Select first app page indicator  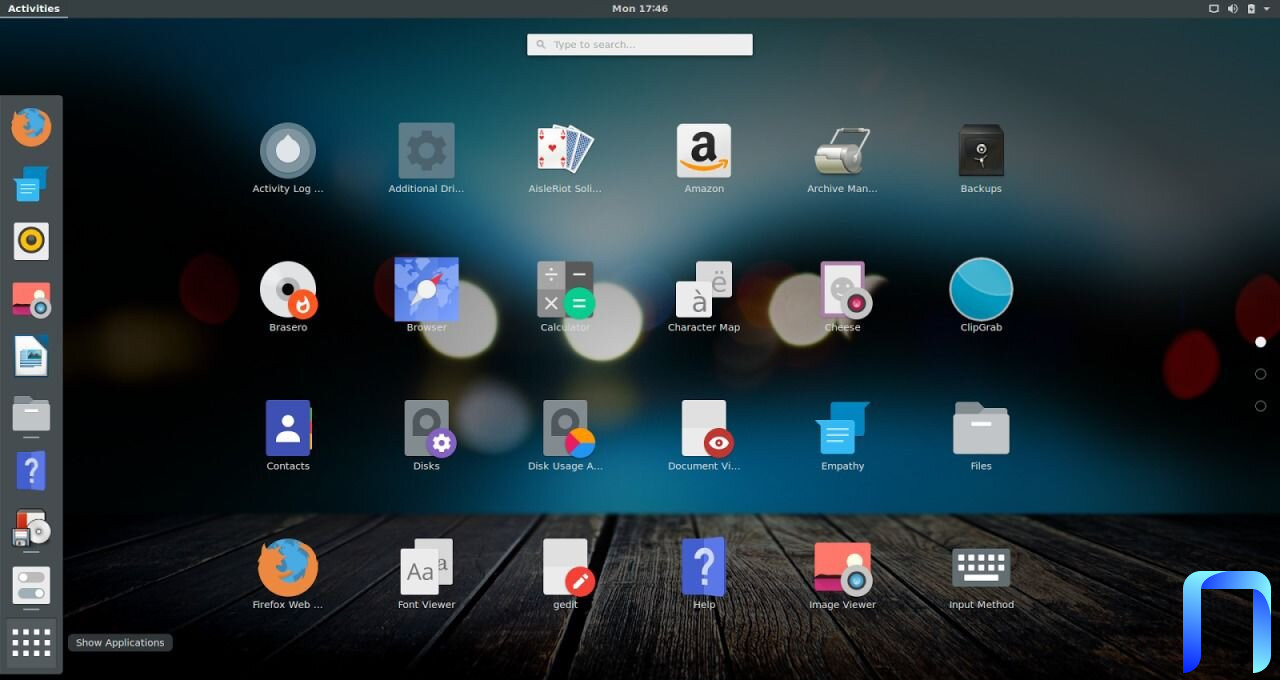click(1260, 342)
